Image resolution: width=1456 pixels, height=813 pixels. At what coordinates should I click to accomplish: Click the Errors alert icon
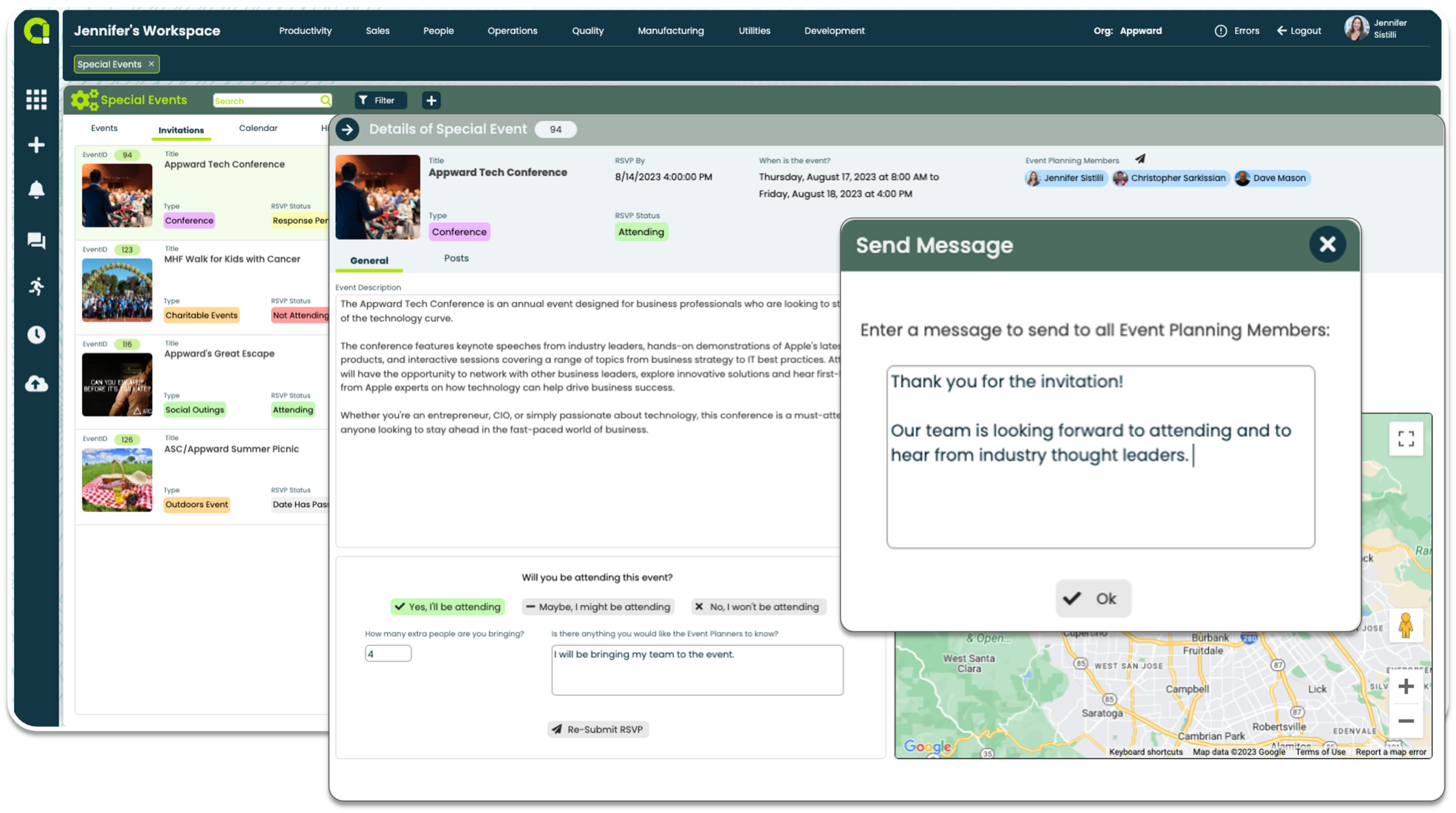click(1221, 31)
